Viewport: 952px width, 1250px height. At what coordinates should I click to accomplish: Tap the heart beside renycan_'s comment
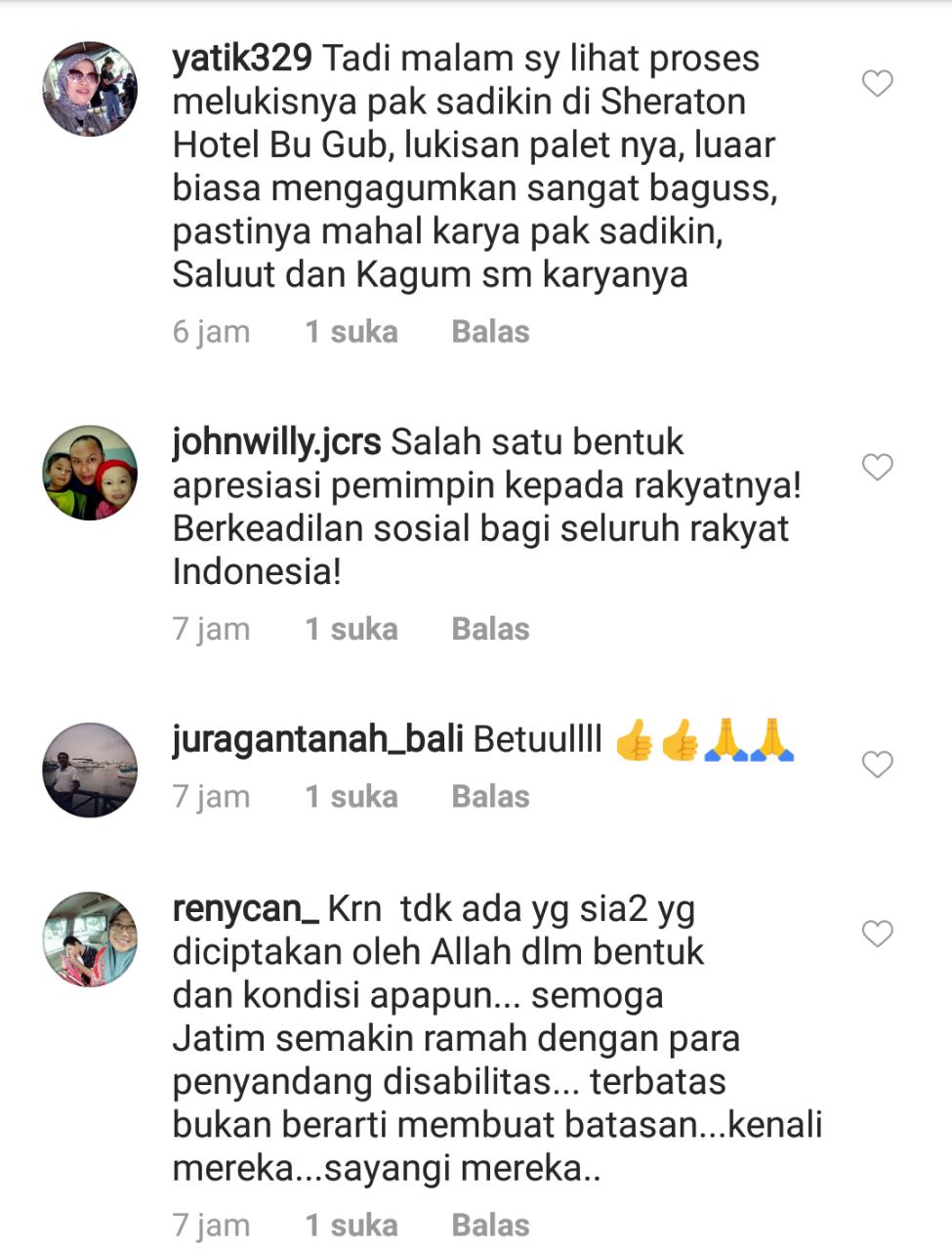coord(878,934)
